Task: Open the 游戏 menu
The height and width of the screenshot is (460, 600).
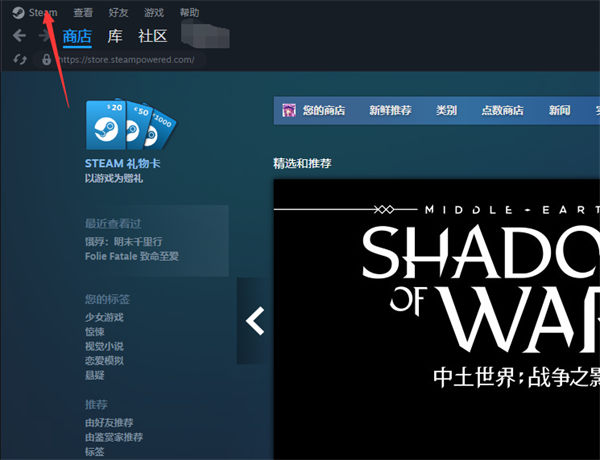Action: (154, 13)
